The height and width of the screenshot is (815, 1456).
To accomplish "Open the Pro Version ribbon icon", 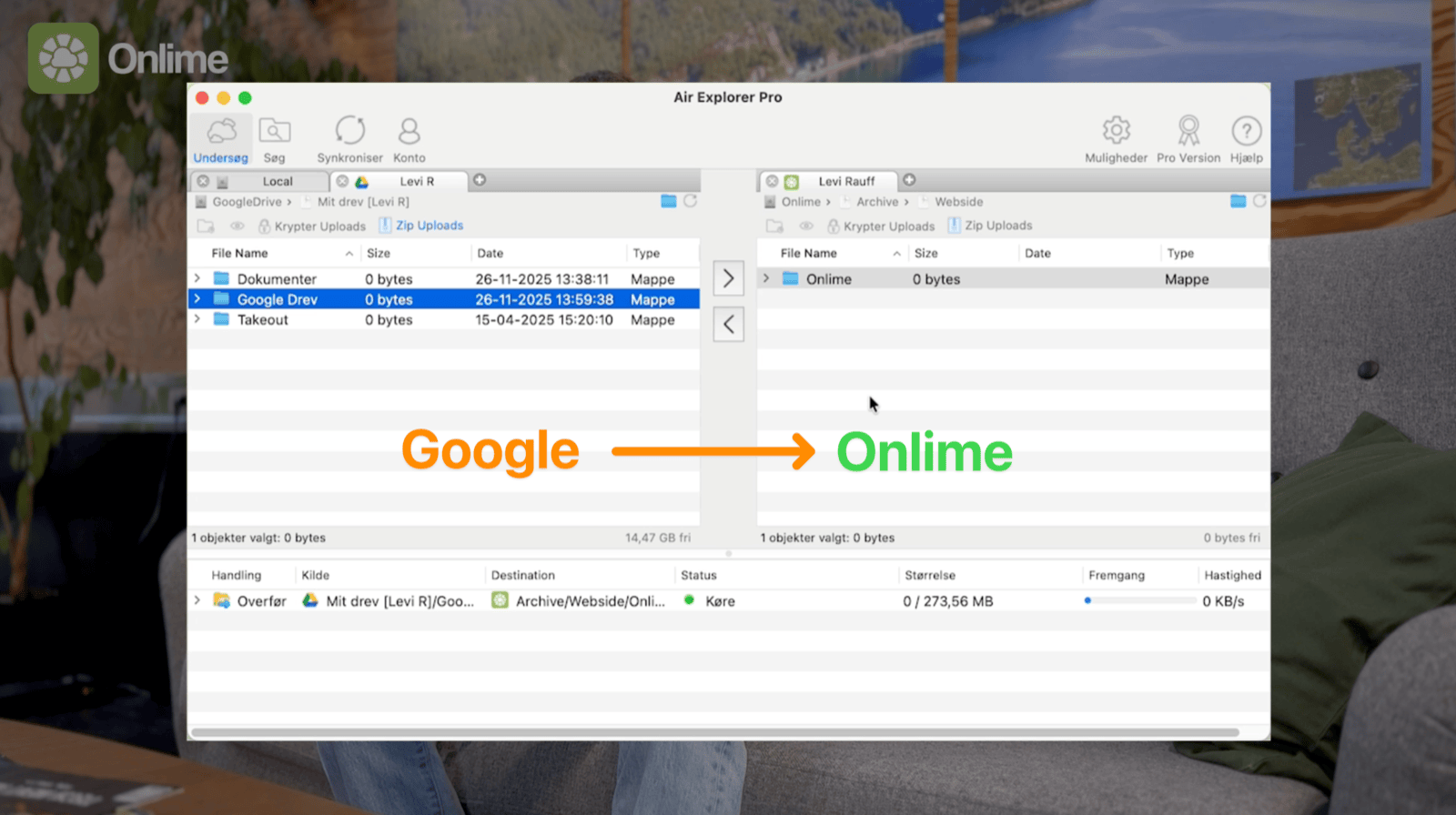I will point(1188,139).
